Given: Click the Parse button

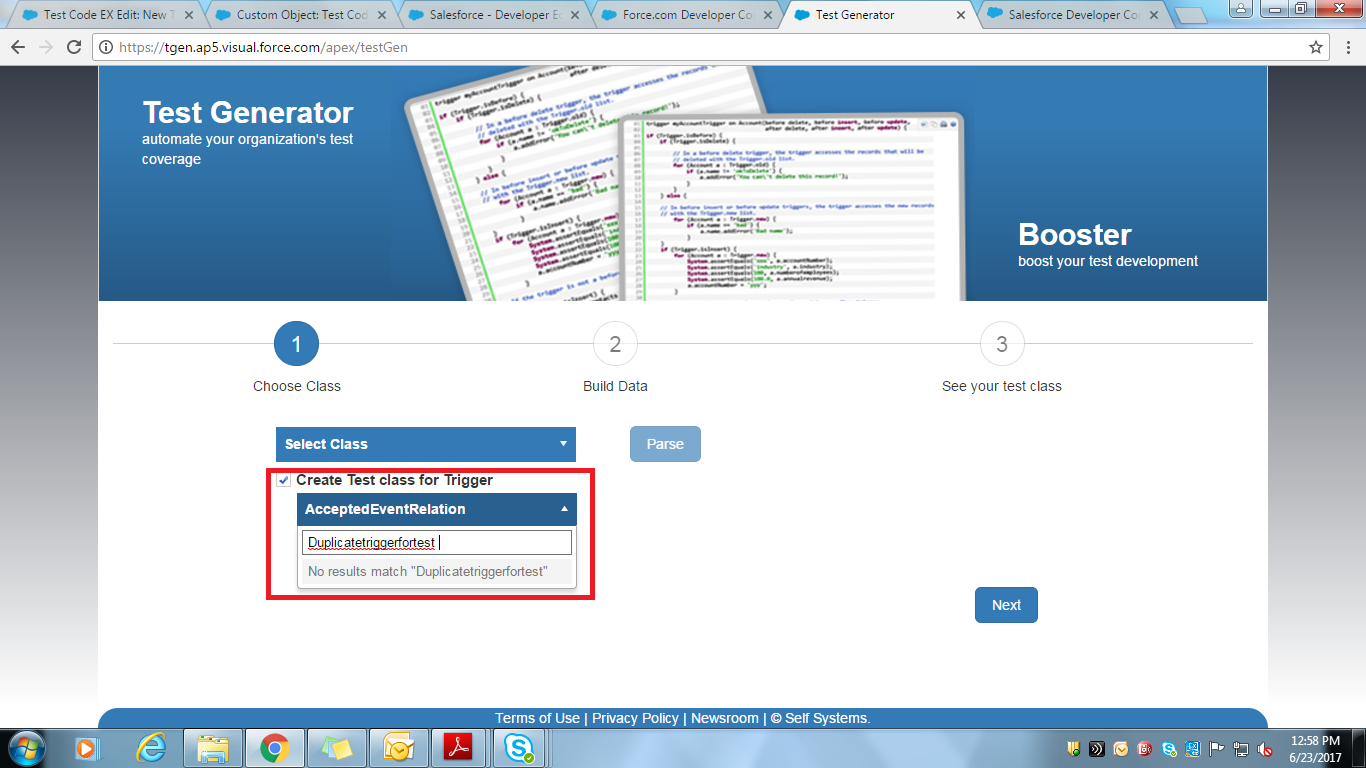Looking at the screenshot, I should click(665, 444).
